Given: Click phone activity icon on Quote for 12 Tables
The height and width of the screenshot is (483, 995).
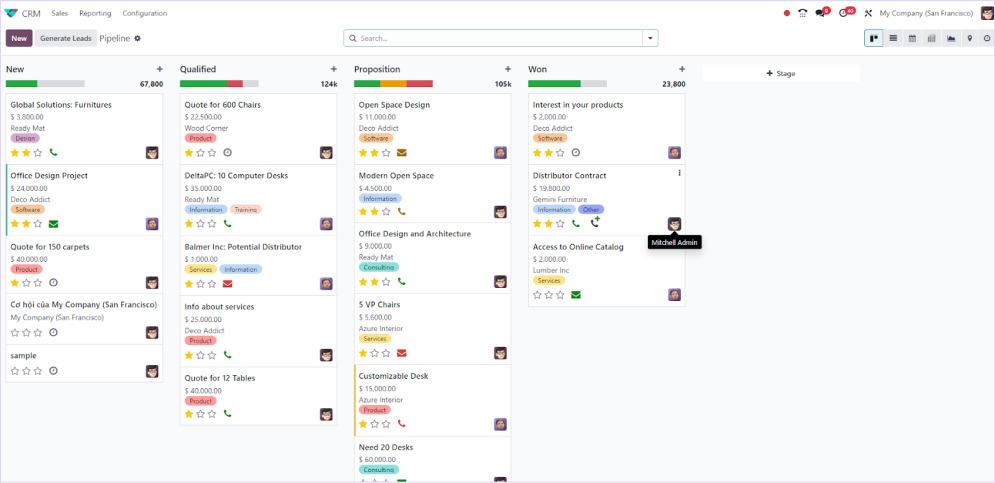Looking at the screenshot, I should pyautogui.click(x=228, y=413).
